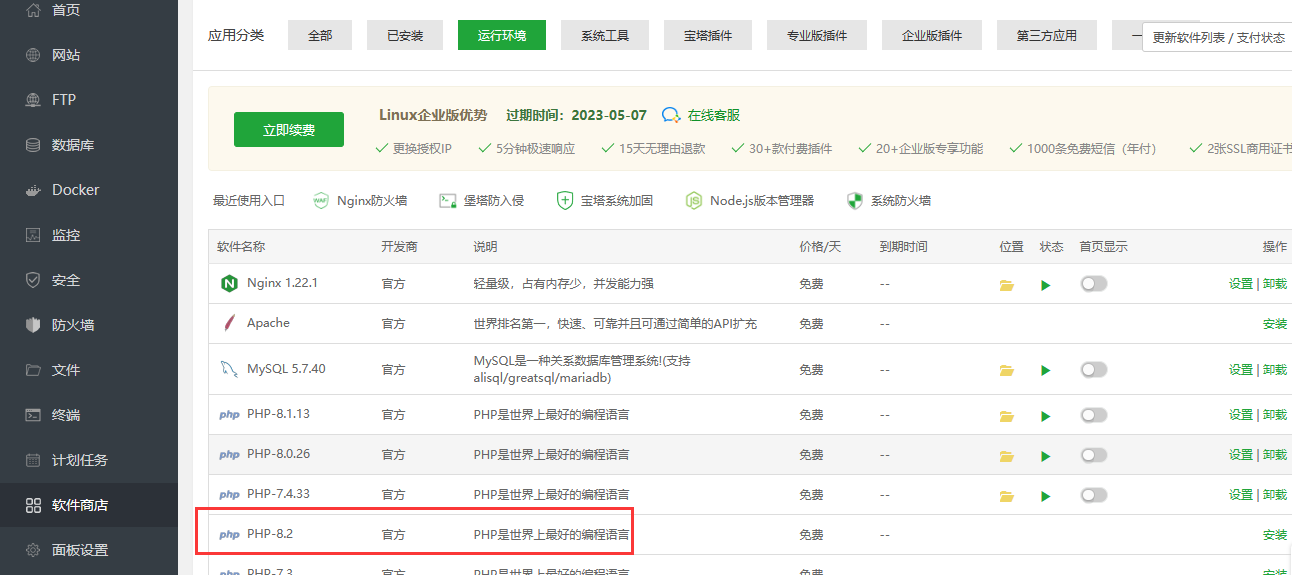
Task: Click 设置 for PHP-8.0.26
Action: click(1241, 454)
